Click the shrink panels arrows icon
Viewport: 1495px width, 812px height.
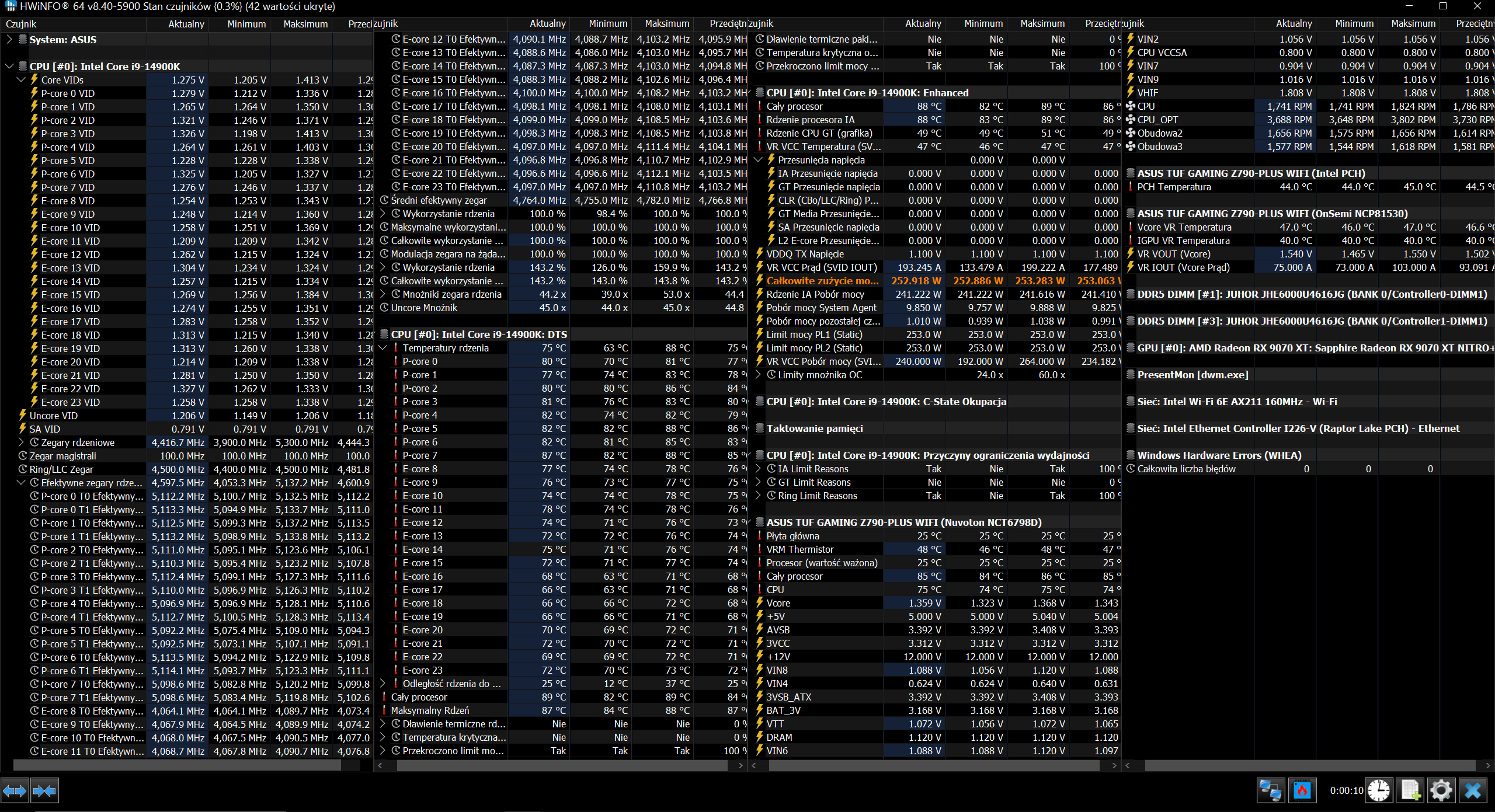click(44, 791)
